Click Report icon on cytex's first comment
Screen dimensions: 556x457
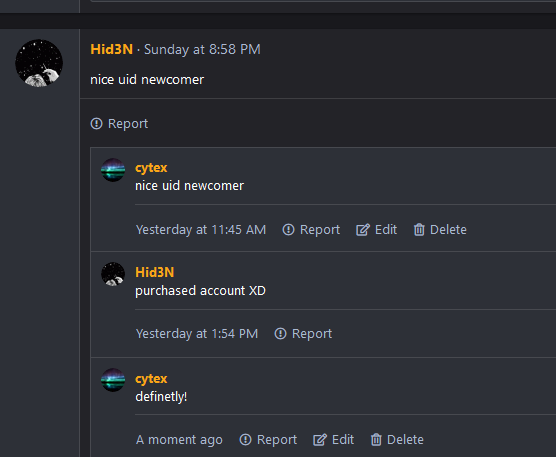click(x=288, y=229)
